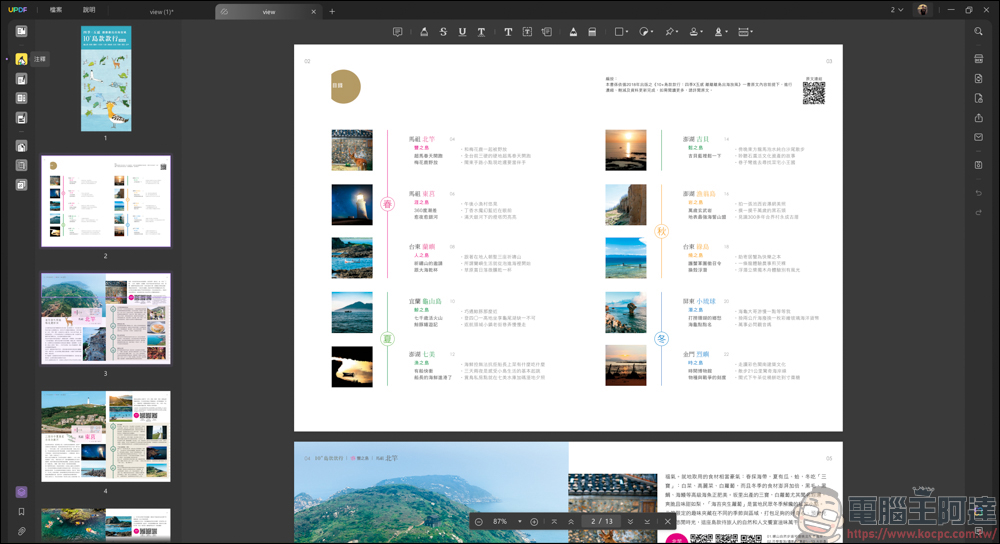Image resolution: width=1000 pixels, height=544 pixels.
Task: Open the Attachments paperclip icon
Action: coord(21,531)
